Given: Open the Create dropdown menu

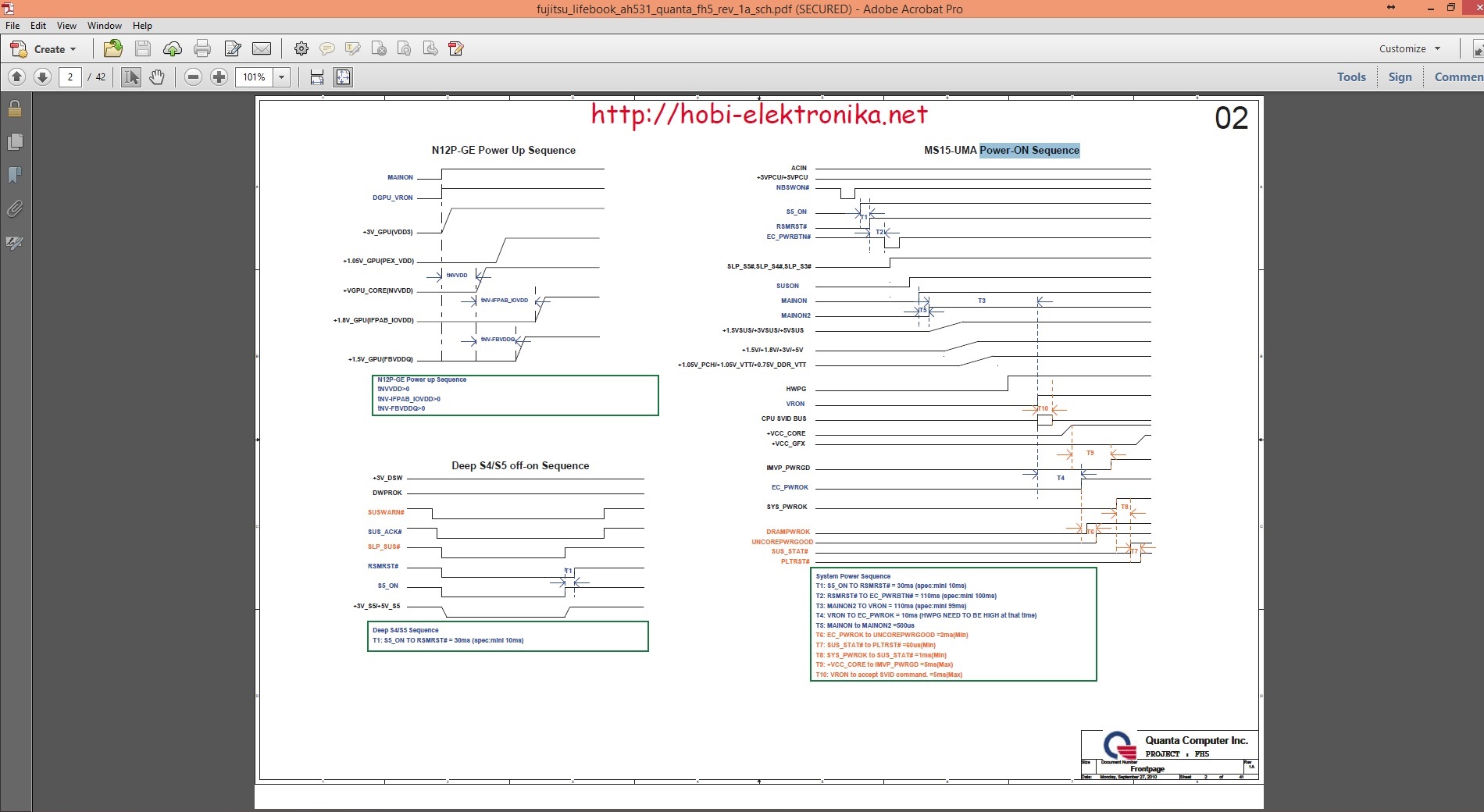Looking at the screenshot, I should click(44, 49).
